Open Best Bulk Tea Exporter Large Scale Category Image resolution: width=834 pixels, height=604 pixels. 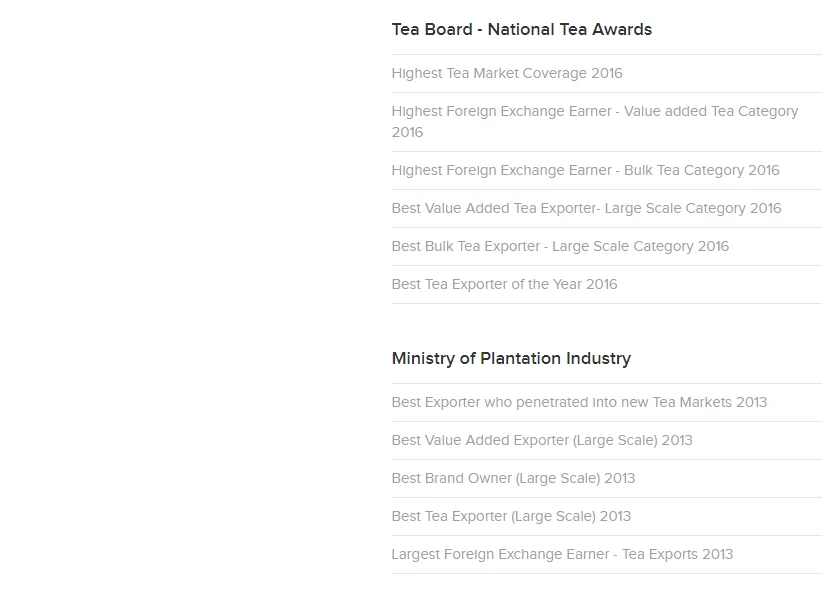[x=560, y=246]
